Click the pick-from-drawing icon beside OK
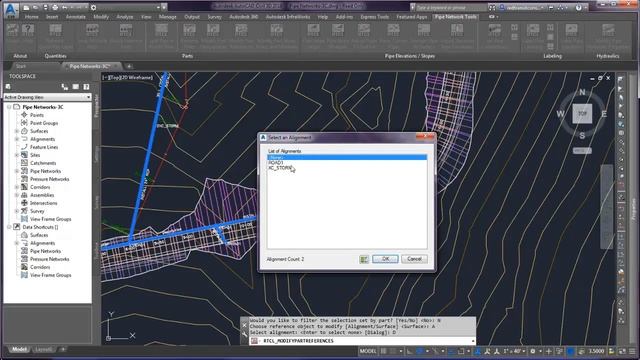 pyautogui.click(x=364, y=259)
